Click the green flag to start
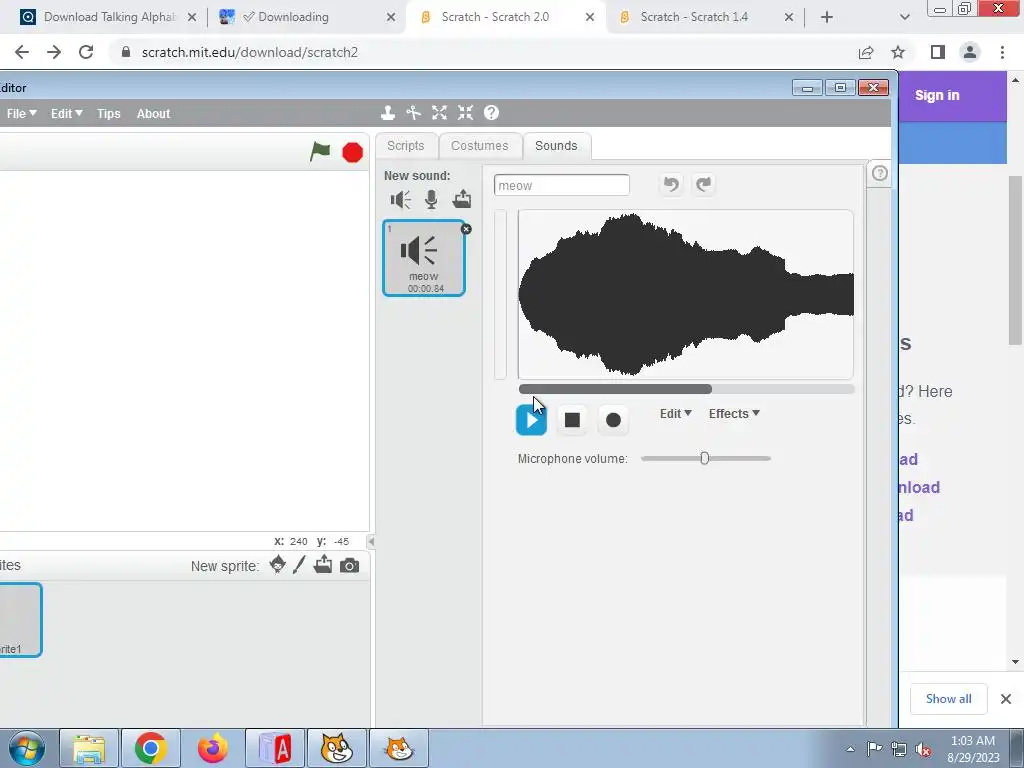The width and height of the screenshot is (1024, 768). pos(320,152)
